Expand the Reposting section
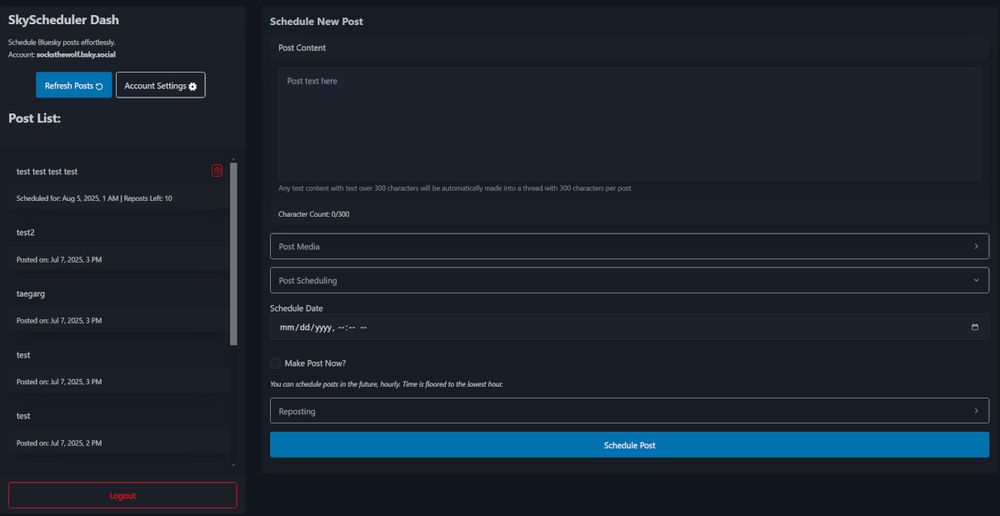1000x516 pixels. tap(629, 411)
